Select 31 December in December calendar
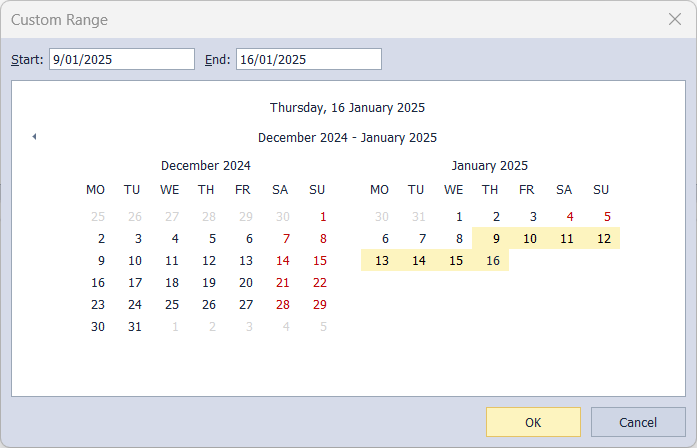Image resolution: width=697 pixels, height=448 pixels. (135, 326)
